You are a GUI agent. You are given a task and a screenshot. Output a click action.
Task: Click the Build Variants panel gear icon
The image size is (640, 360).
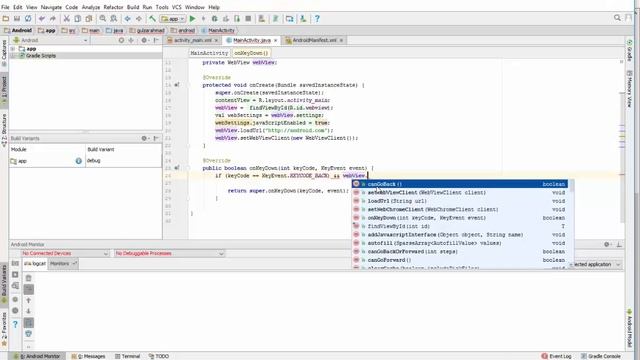coord(144,138)
